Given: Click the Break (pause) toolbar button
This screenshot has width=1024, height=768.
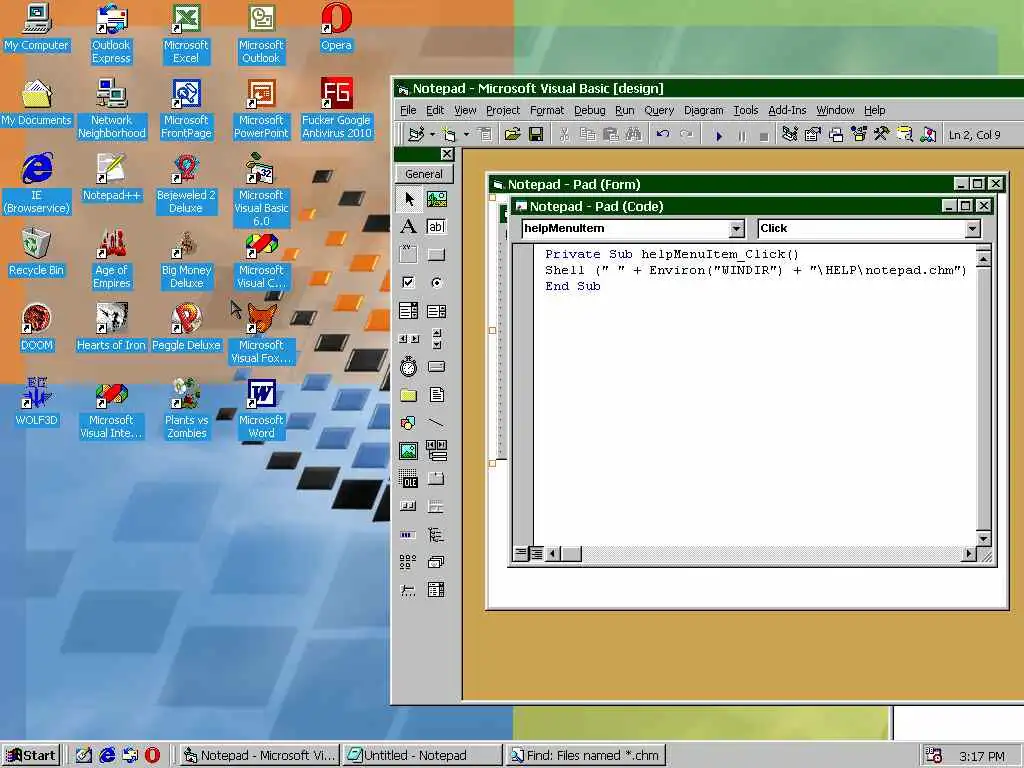Looking at the screenshot, I should tap(742, 135).
